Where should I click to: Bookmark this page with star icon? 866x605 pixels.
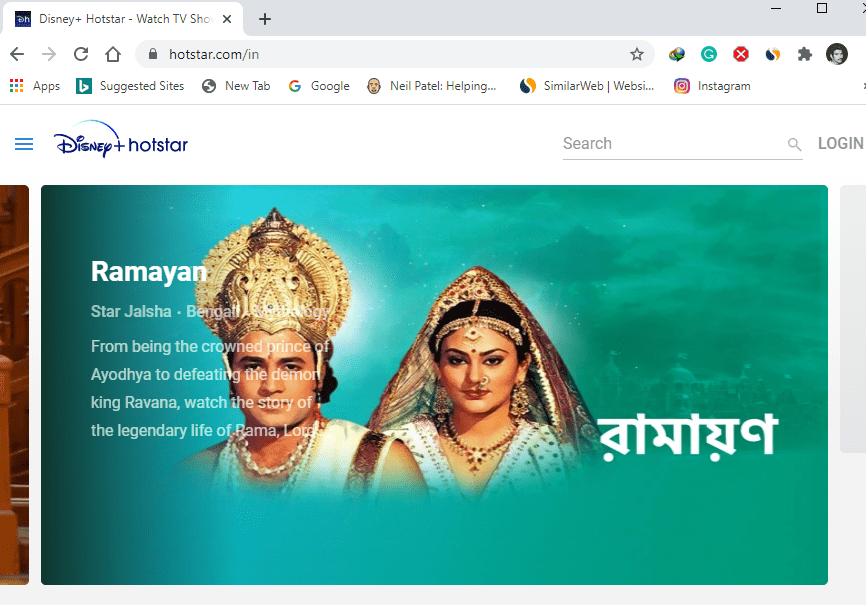tap(637, 54)
